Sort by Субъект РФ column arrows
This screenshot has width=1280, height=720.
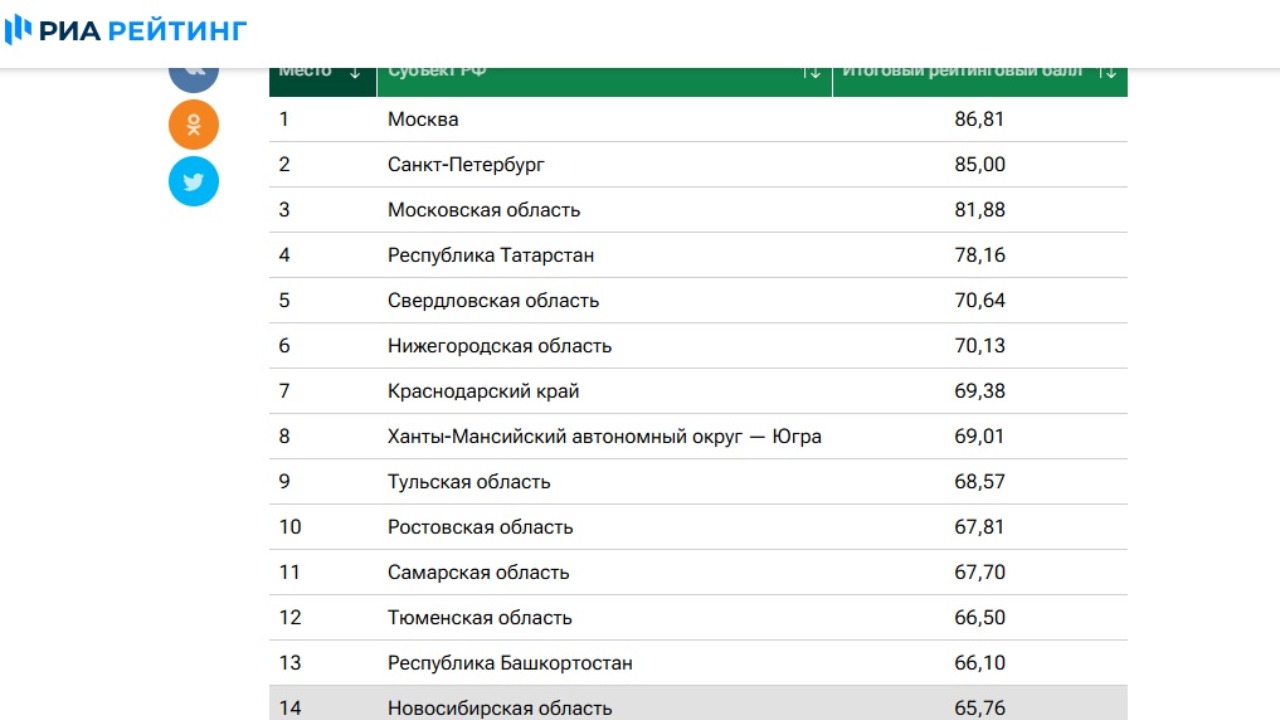pos(812,73)
